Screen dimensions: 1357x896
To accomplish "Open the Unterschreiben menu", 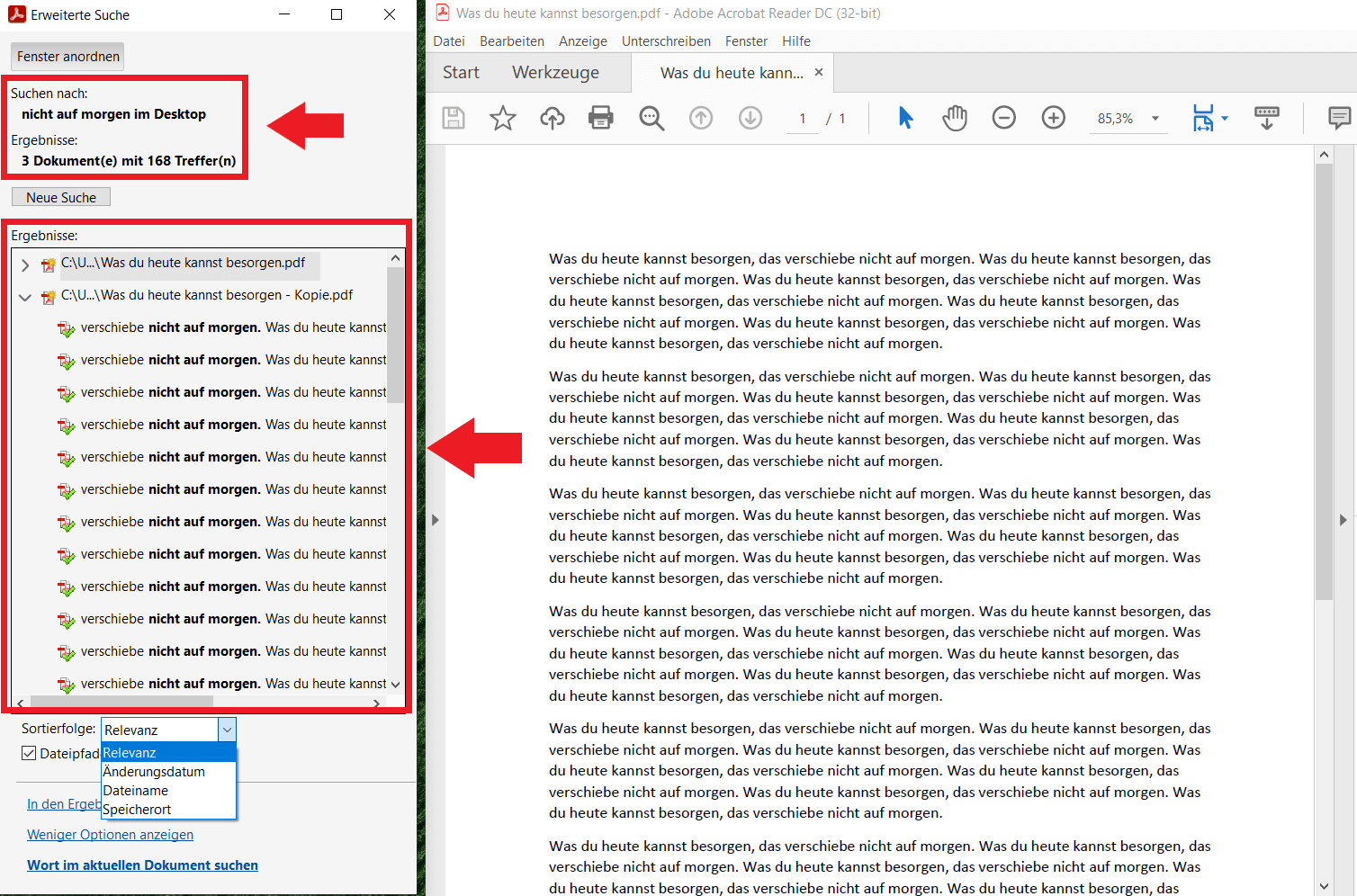I will pyautogui.click(x=666, y=41).
